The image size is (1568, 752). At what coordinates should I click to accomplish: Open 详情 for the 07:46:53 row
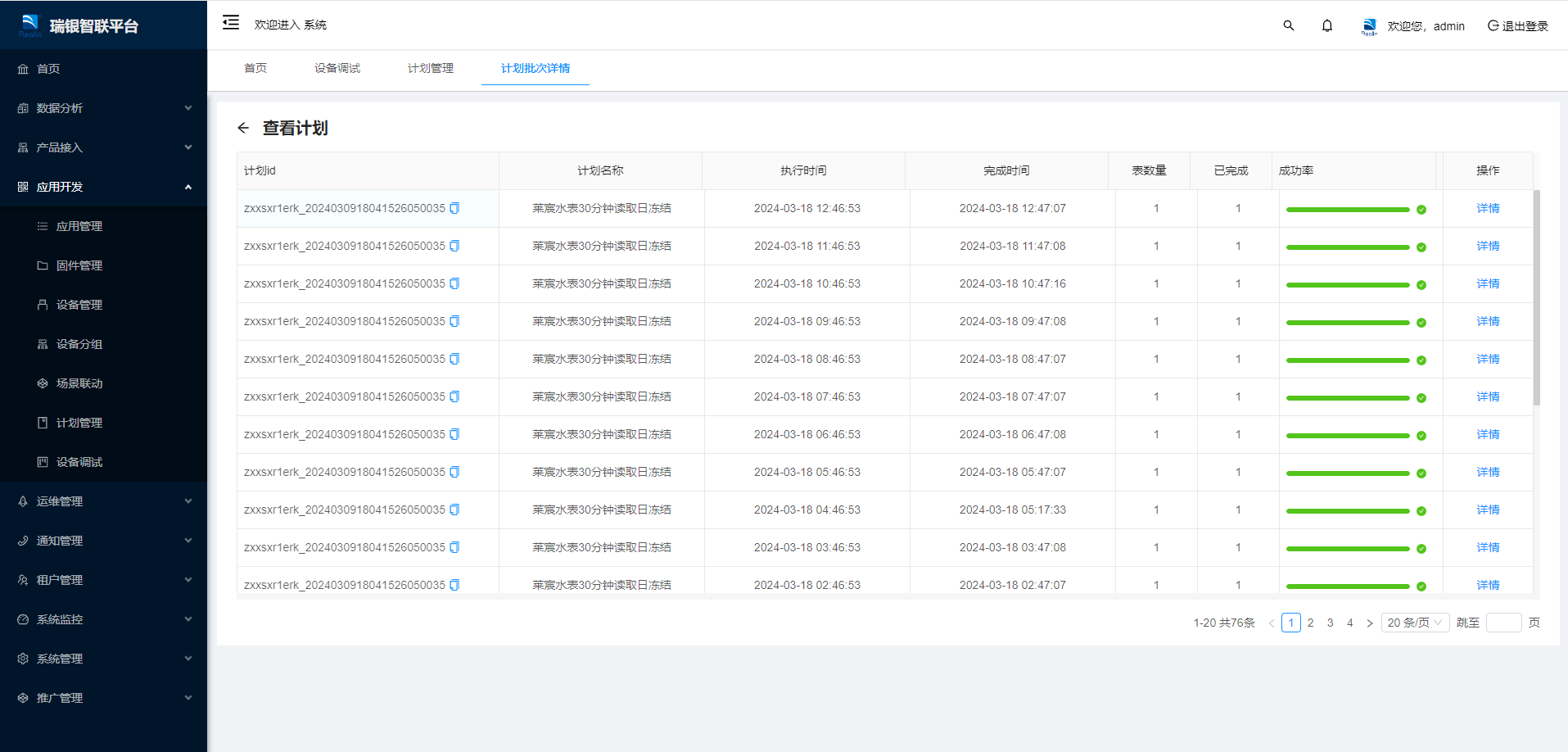tap(1488, 396)
